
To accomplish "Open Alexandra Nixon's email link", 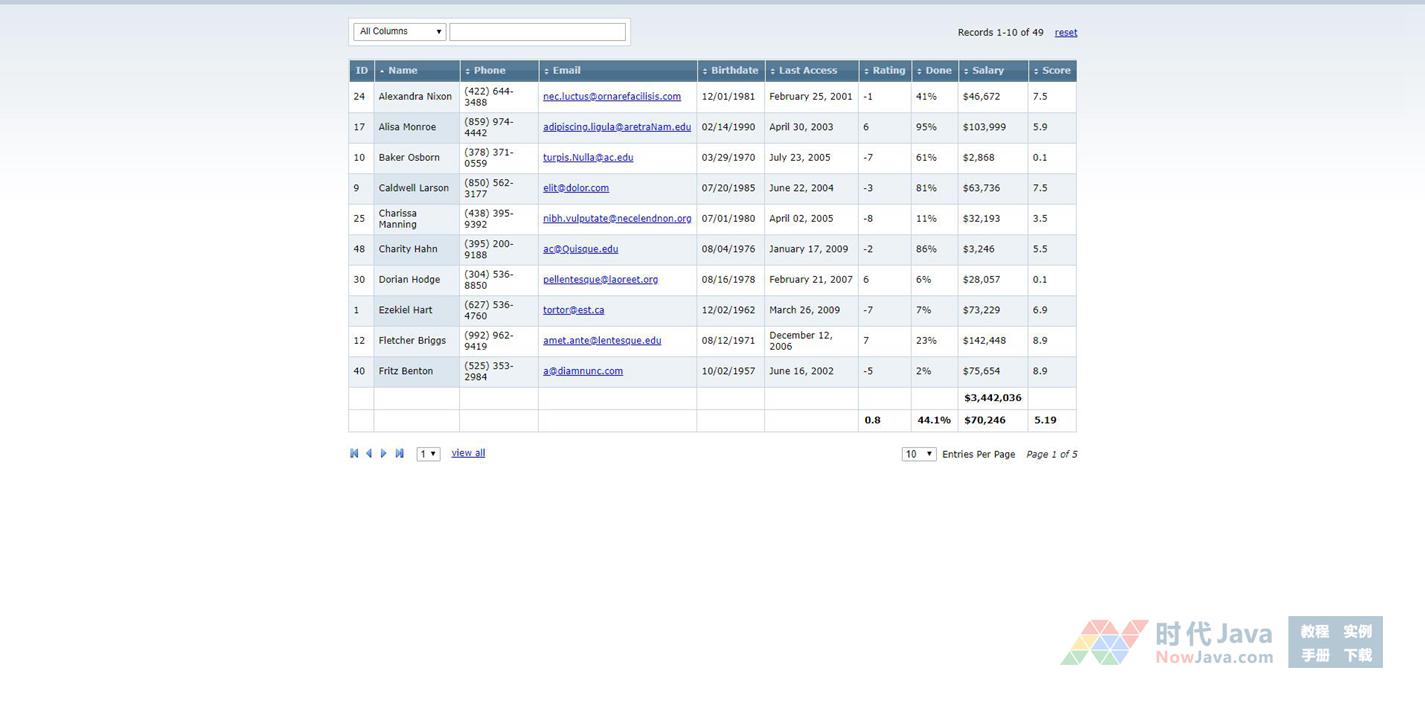I will click(x=611, y=97).
